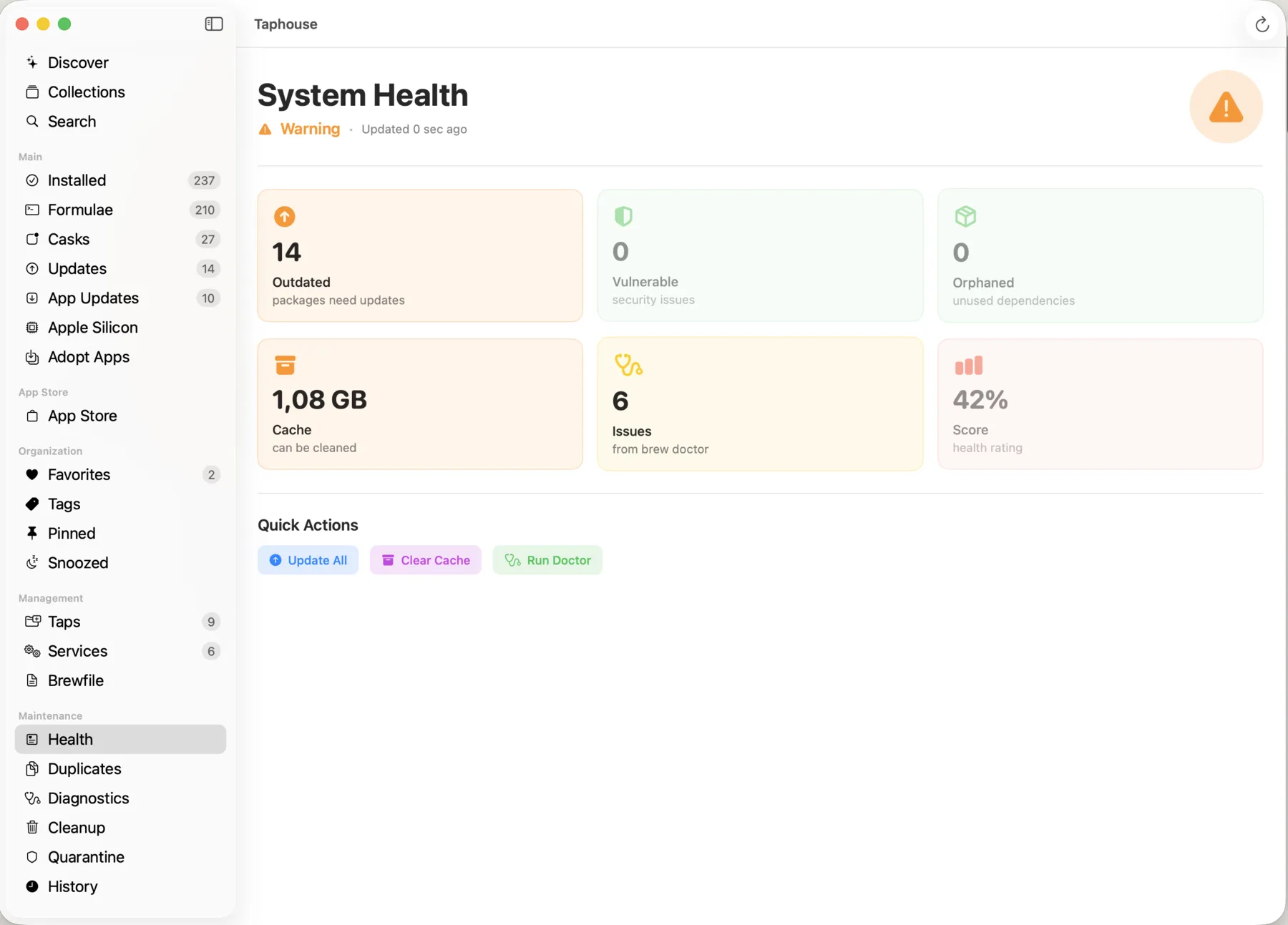Click the Services count badge 6

(x=211, y=651)
